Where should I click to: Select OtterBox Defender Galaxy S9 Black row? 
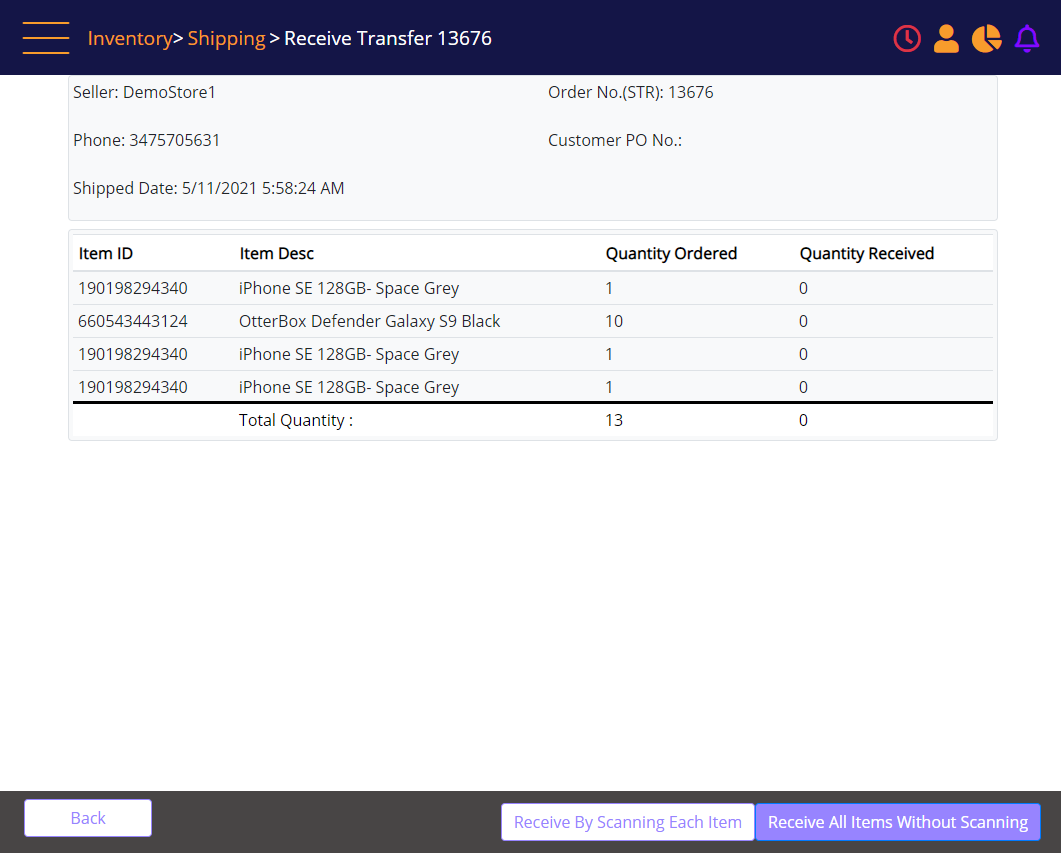(x=533, y=321)
